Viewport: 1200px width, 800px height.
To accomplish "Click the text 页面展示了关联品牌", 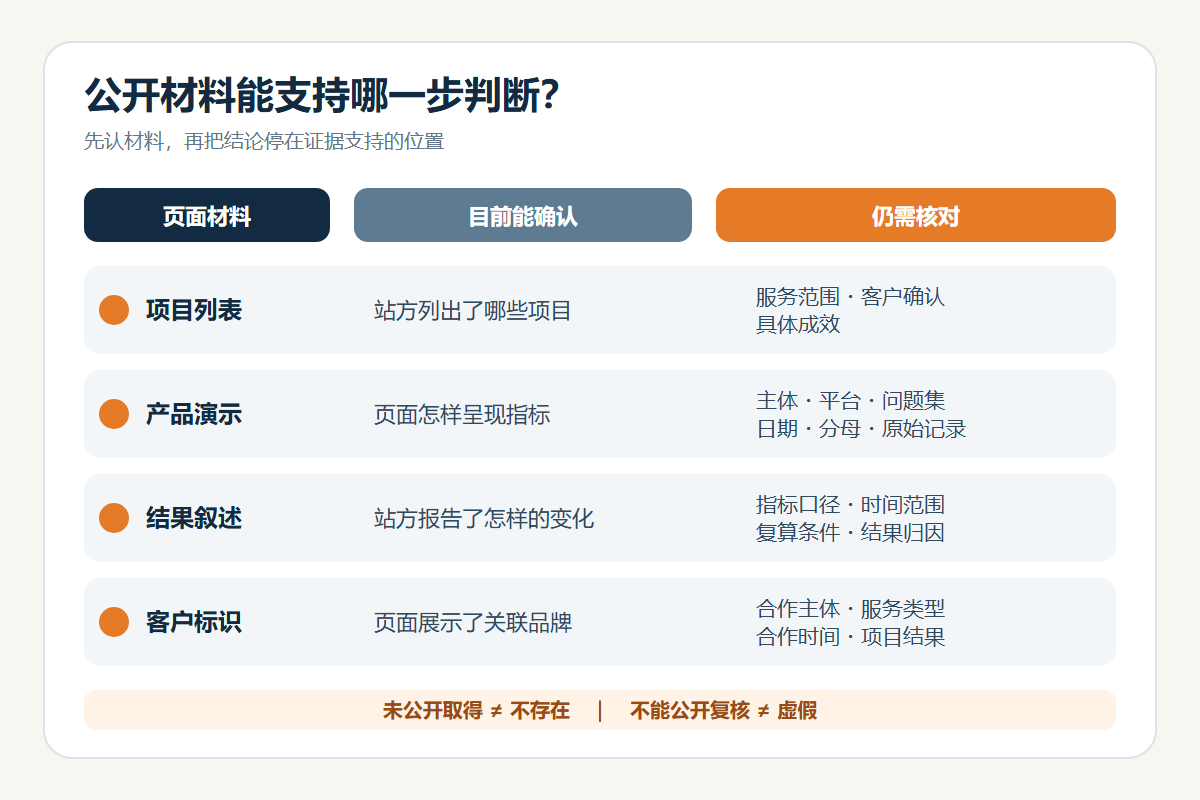I will [473, 622].
